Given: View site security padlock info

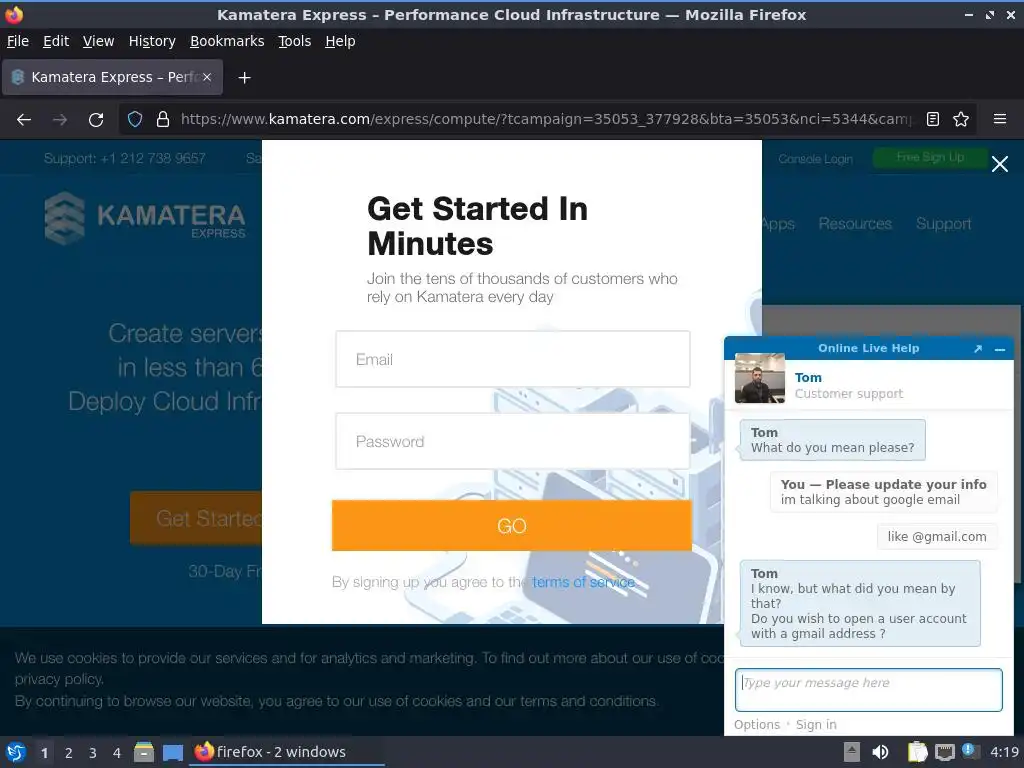Looking at the screenshot, I should [163, 120].
